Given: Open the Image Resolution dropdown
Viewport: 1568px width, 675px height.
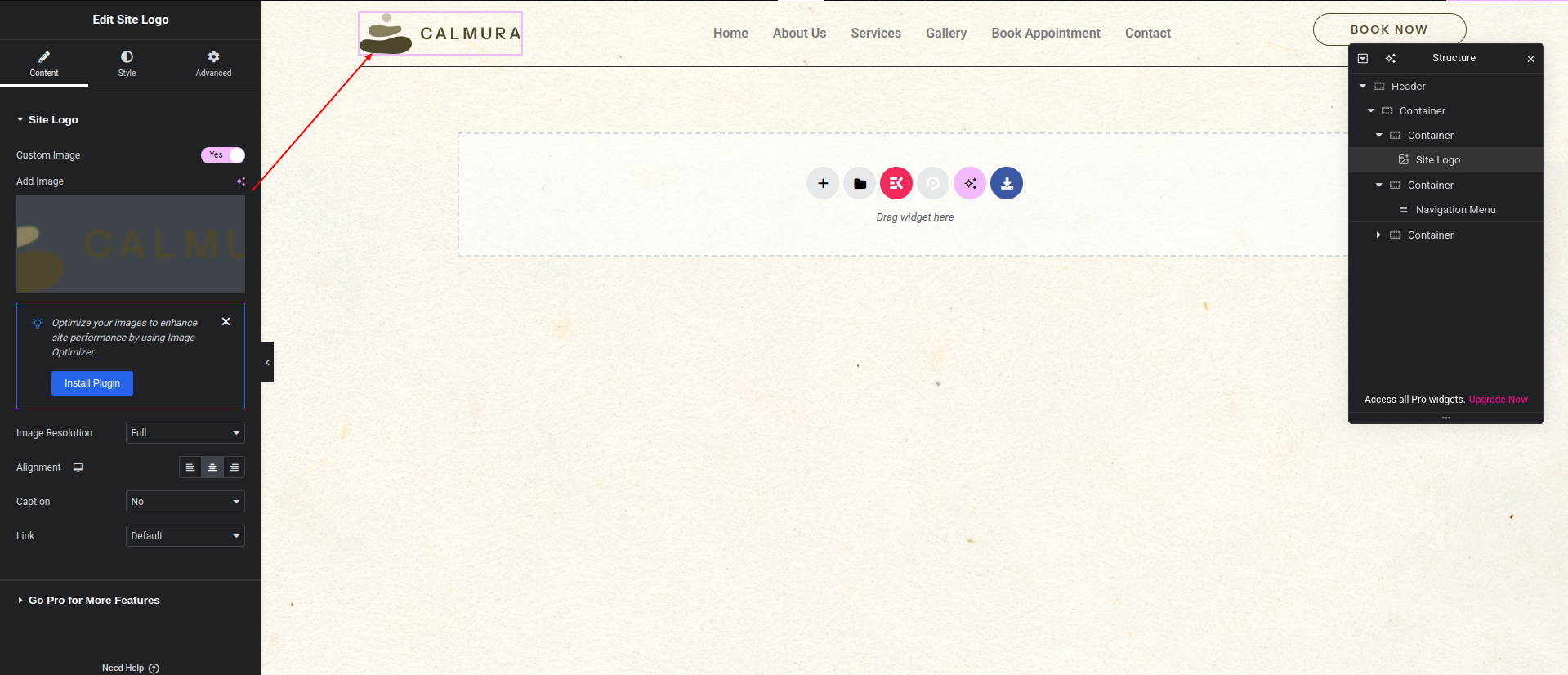Looking at the screenshot, I should [x=185, y=433].
